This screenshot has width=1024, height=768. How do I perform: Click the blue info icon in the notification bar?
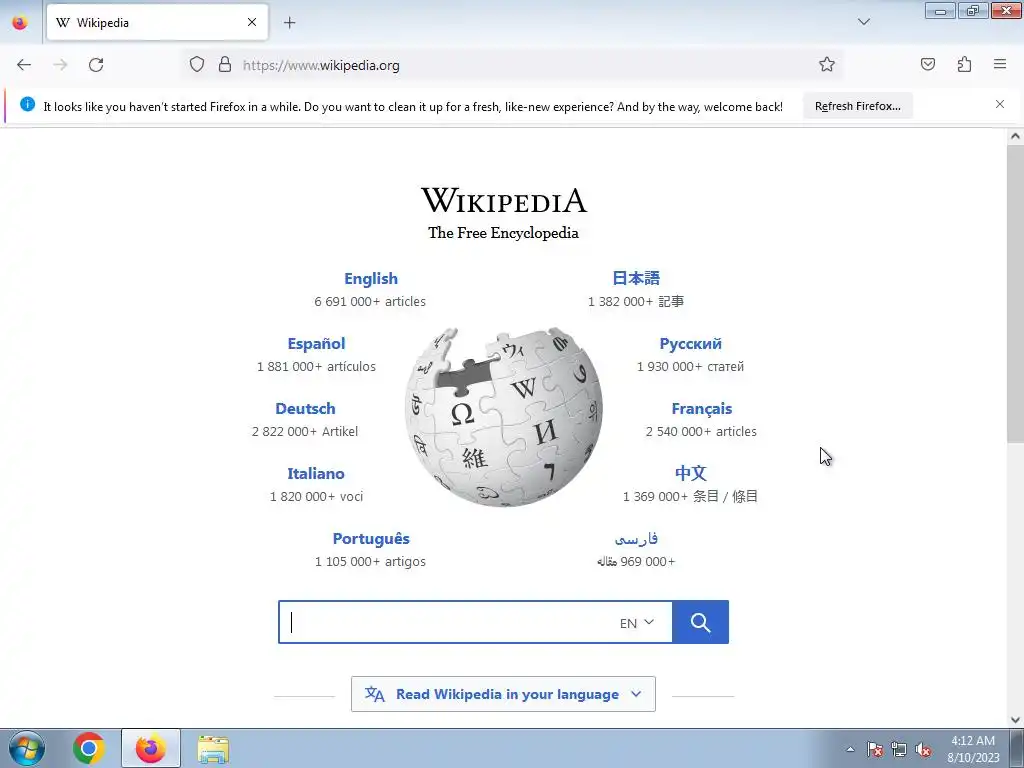click(x=27, y=104)
